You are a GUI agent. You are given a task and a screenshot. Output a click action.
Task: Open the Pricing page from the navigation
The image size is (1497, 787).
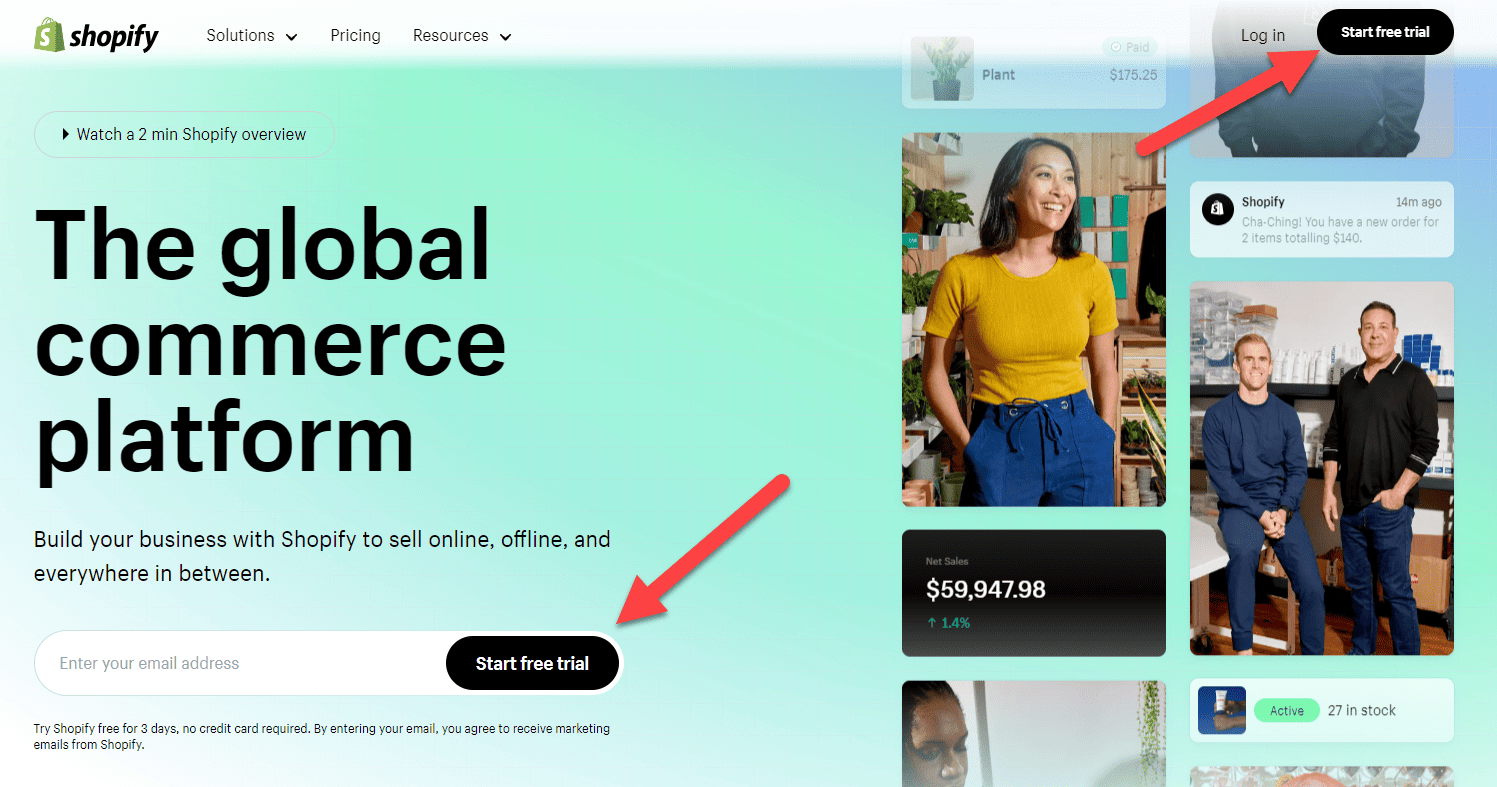pyautogui.click(x=355, y=35)
